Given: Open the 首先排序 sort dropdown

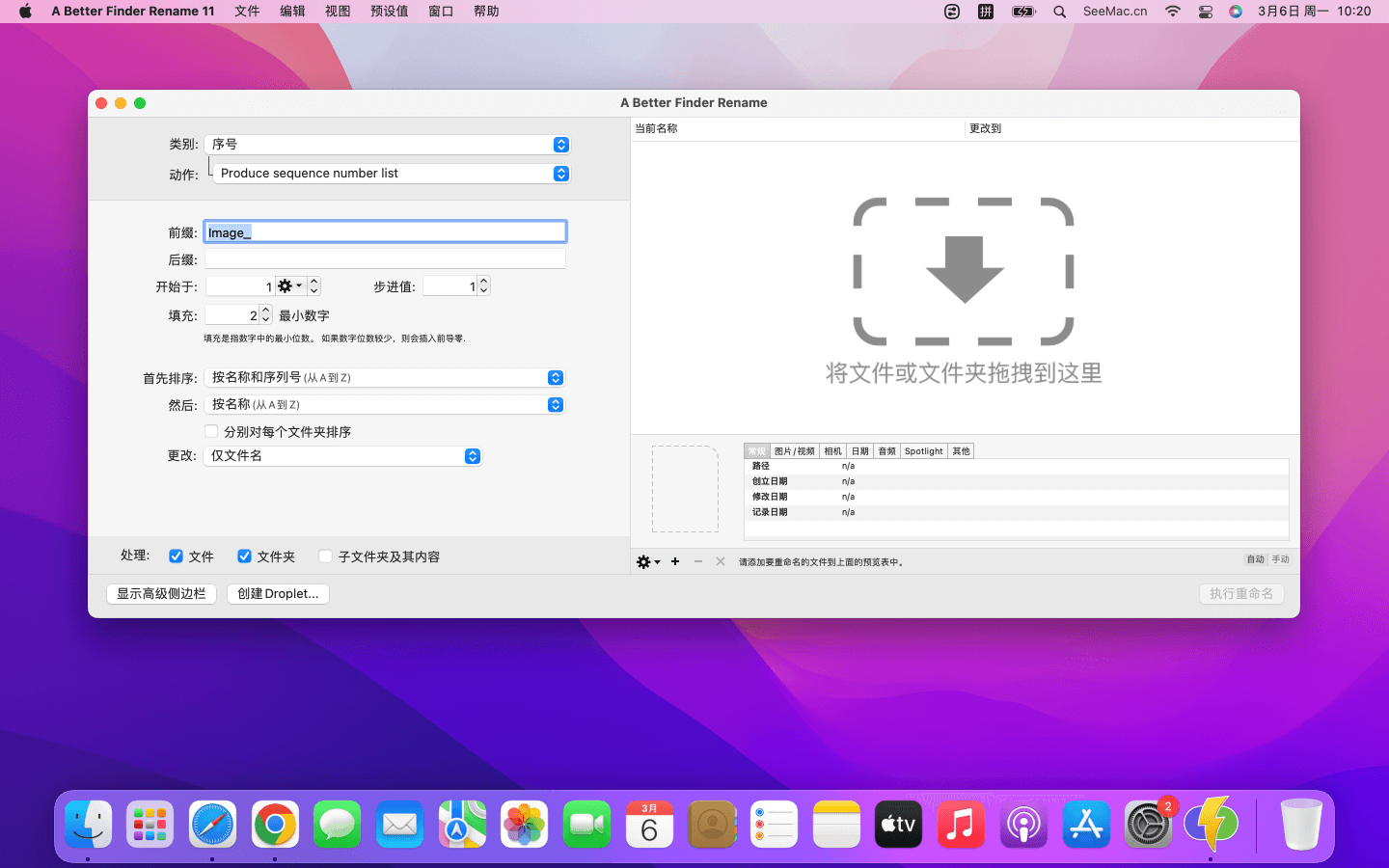Looking at the screenshot, I should pos(385,377).
